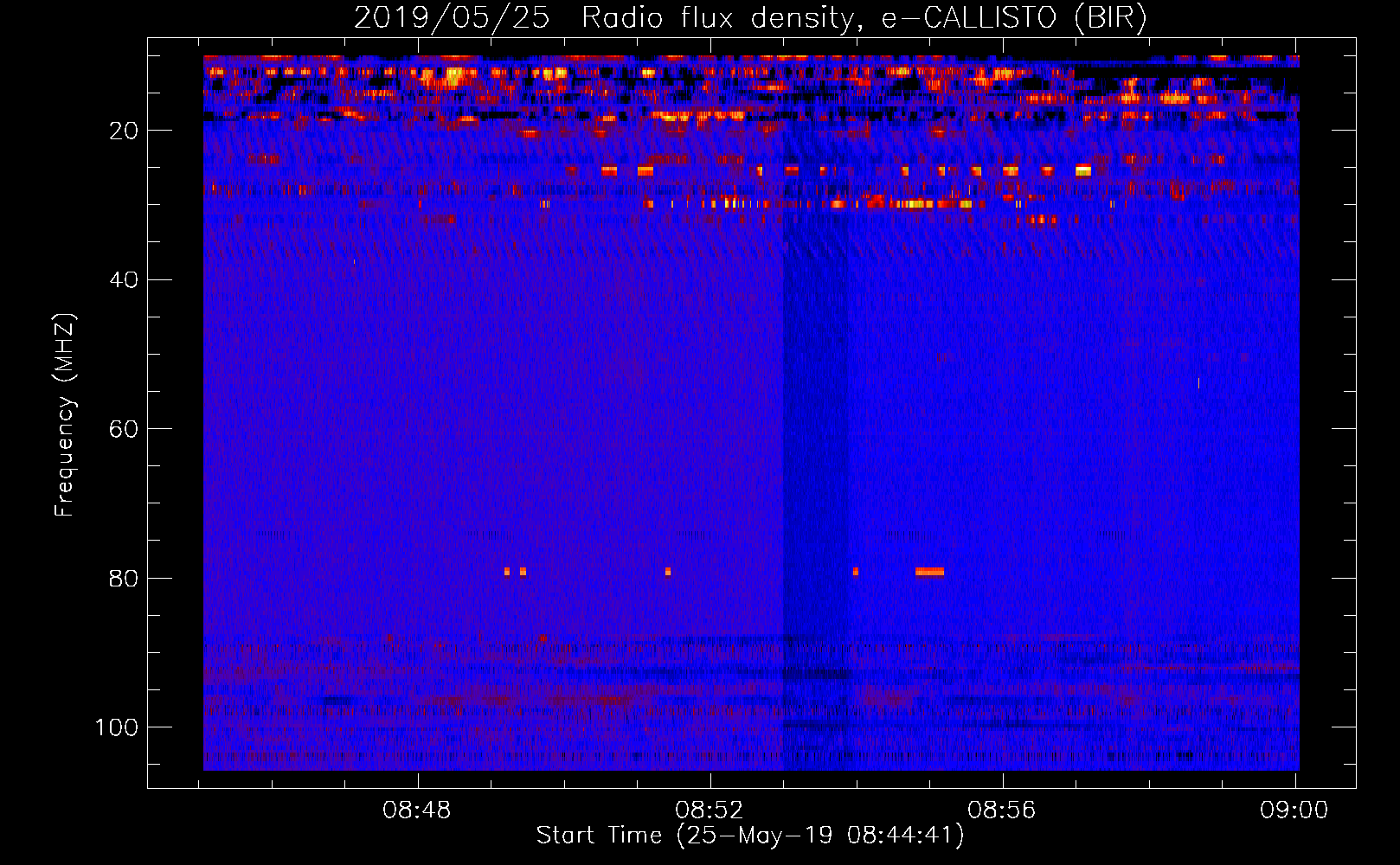
Task: Click the '40' frequency tick label
Action: click(124, 280)
